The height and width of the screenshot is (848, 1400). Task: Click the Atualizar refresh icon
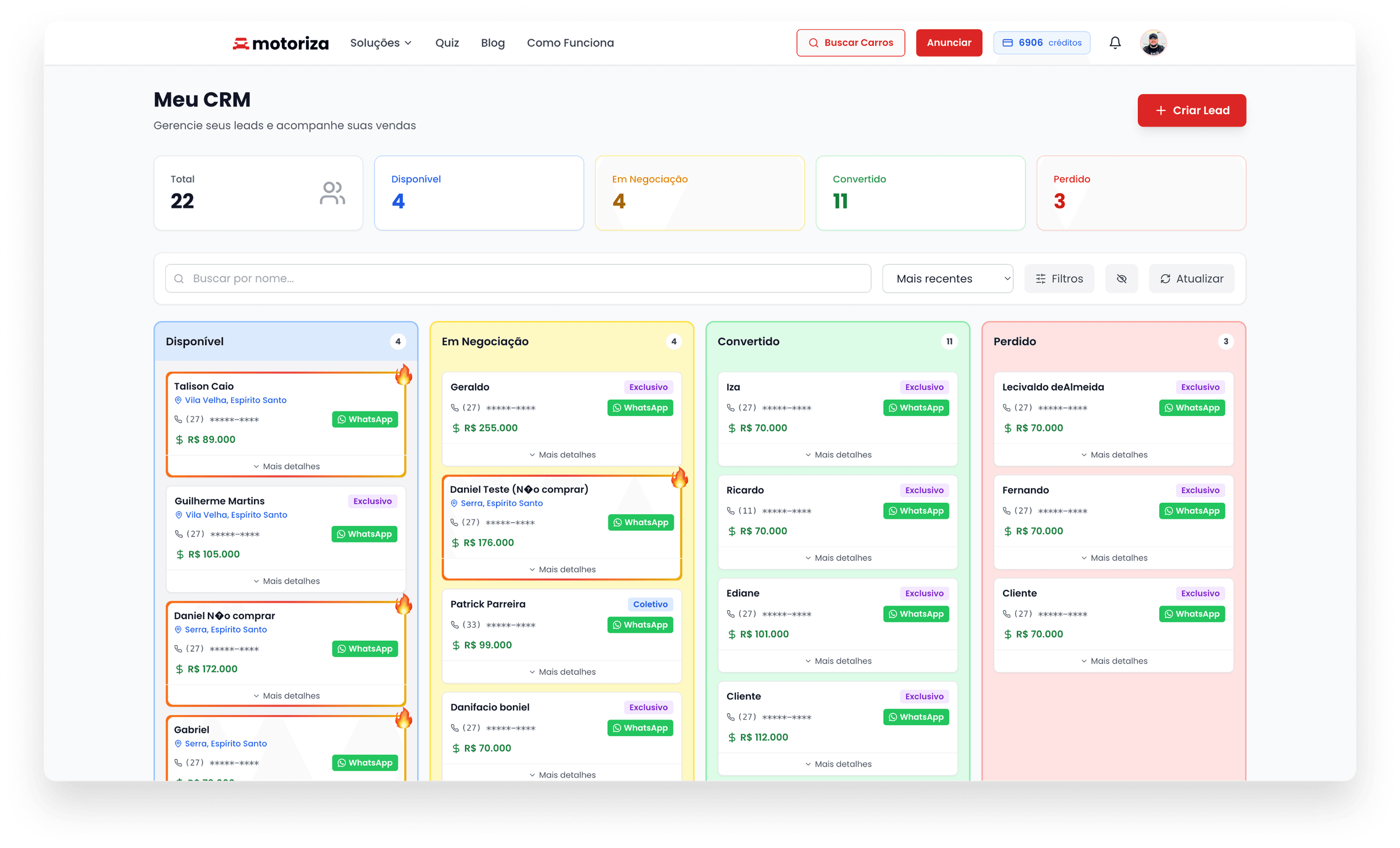point(1166,278)
